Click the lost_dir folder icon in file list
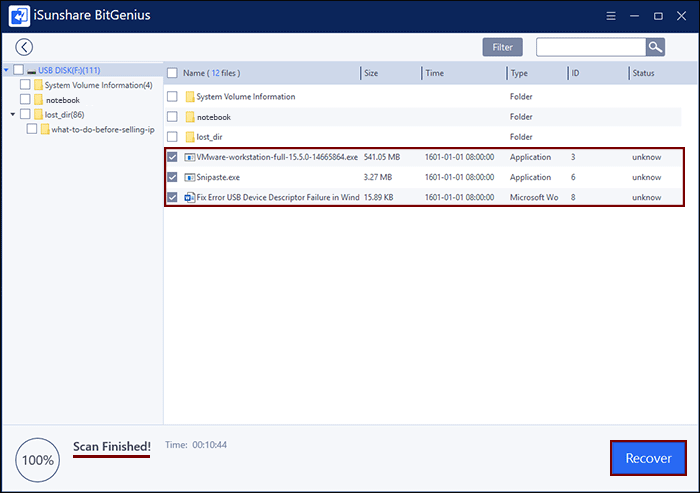The height and width of the screenshot is (493, 700). (x=190, y=137)
